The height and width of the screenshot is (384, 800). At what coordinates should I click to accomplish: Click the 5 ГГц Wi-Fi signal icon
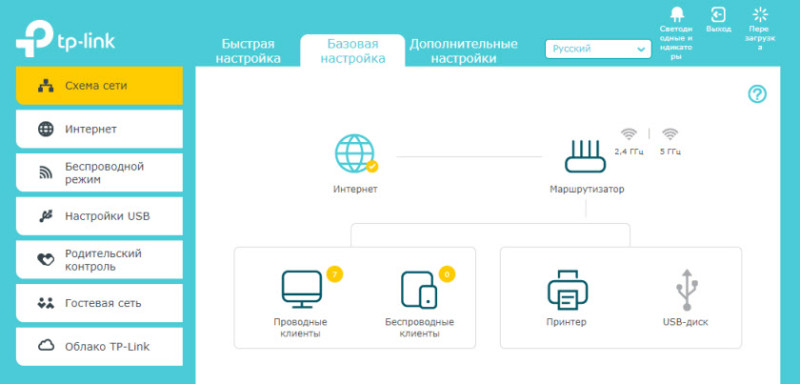point(670,134)
